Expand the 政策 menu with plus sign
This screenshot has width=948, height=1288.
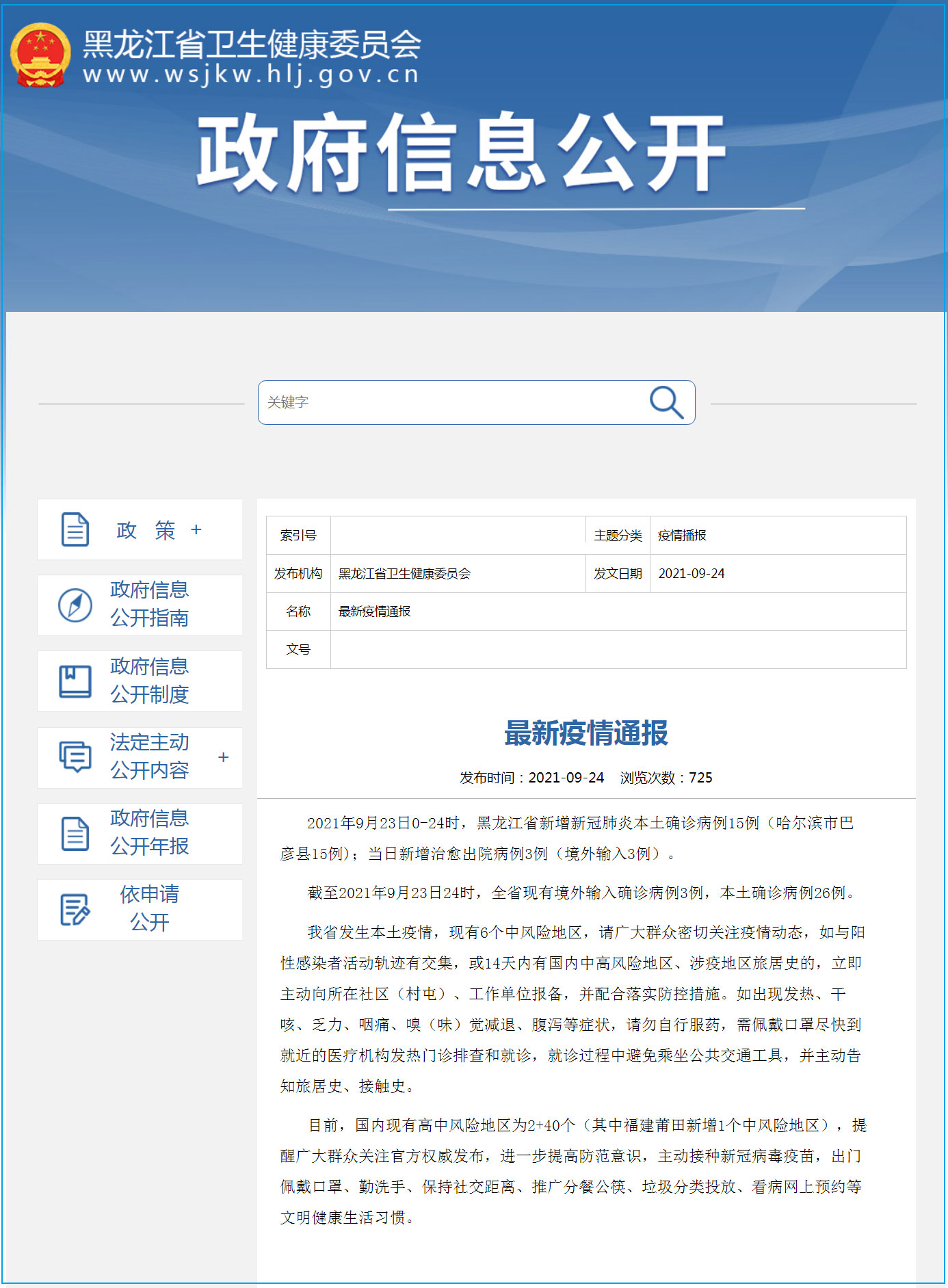point(196,529)
